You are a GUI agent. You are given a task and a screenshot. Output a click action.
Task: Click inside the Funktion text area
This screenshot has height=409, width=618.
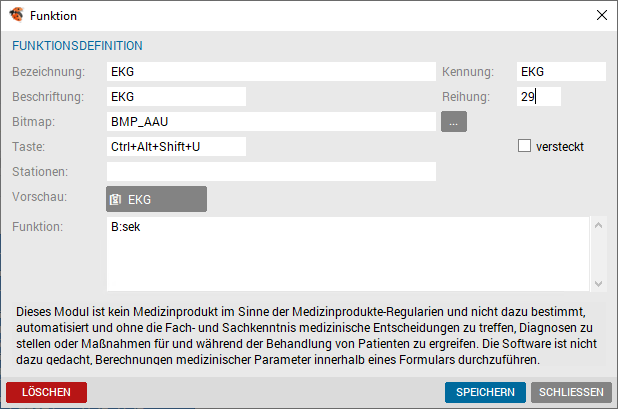pos(348,254)
